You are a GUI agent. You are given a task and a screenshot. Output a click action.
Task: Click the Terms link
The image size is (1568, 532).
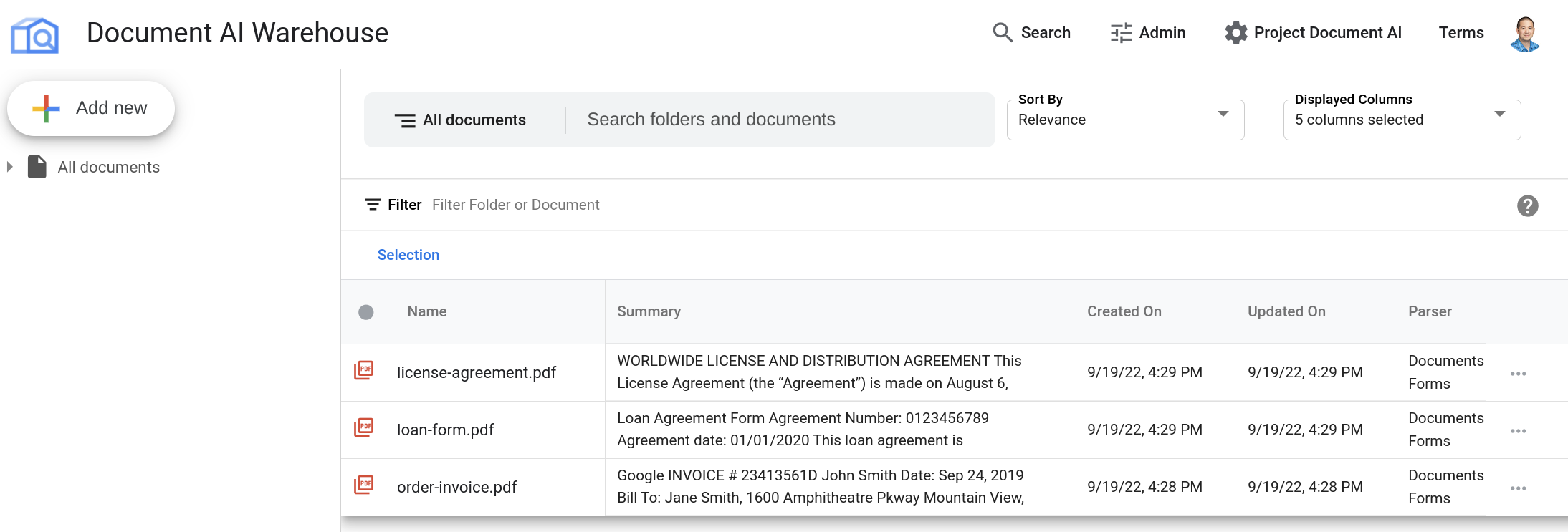tap(1461, 33)
